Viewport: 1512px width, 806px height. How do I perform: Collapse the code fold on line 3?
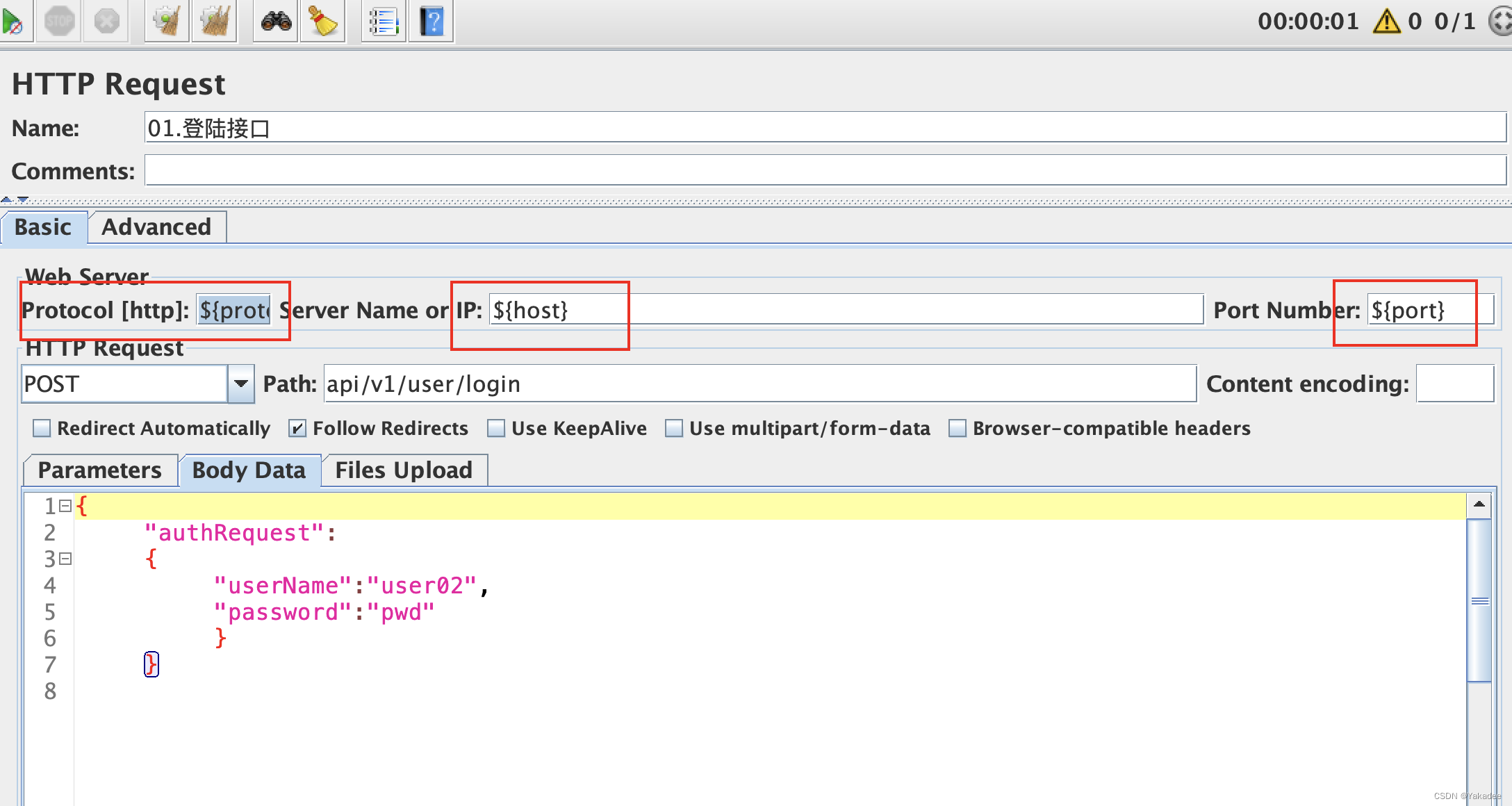(65, 559)
